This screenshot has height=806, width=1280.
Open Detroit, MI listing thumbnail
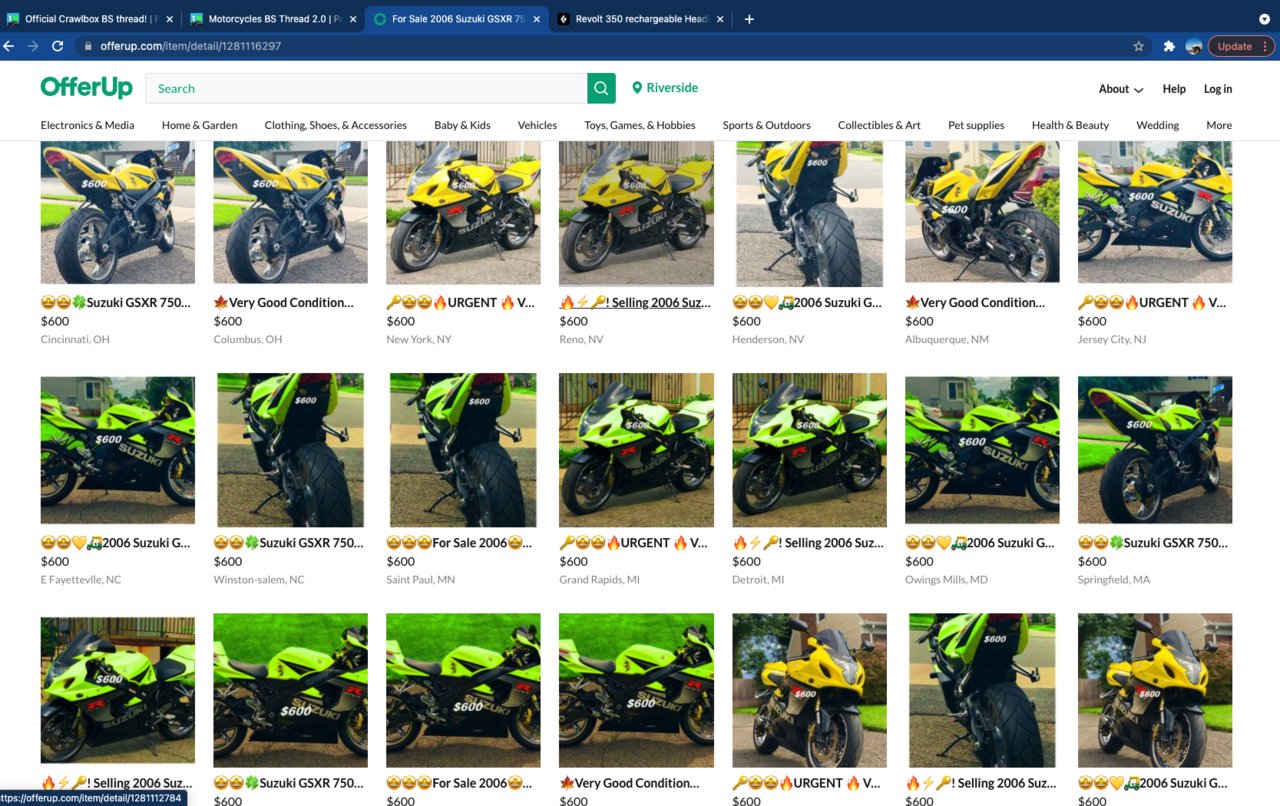809,451
